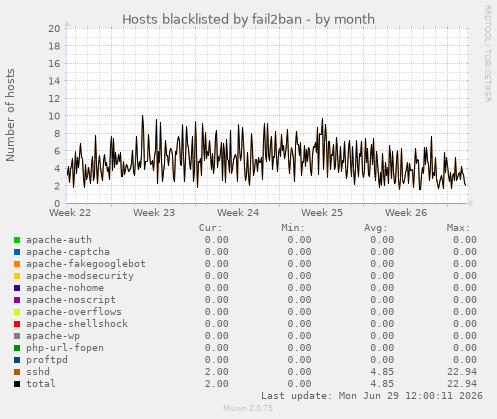
Task: Click the sshd Avg value 4.85
Action: tap(382, 372)
